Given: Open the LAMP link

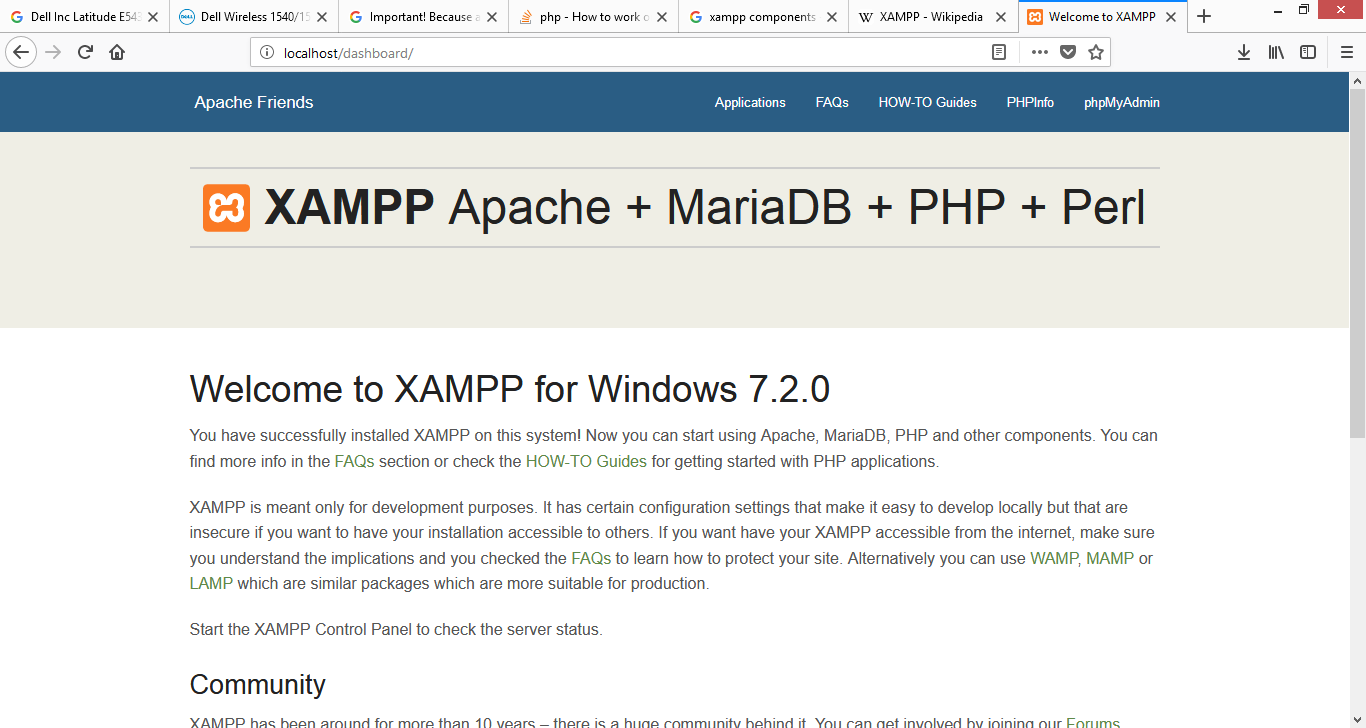Looking at the screenshot, I should tap(211, 583).
